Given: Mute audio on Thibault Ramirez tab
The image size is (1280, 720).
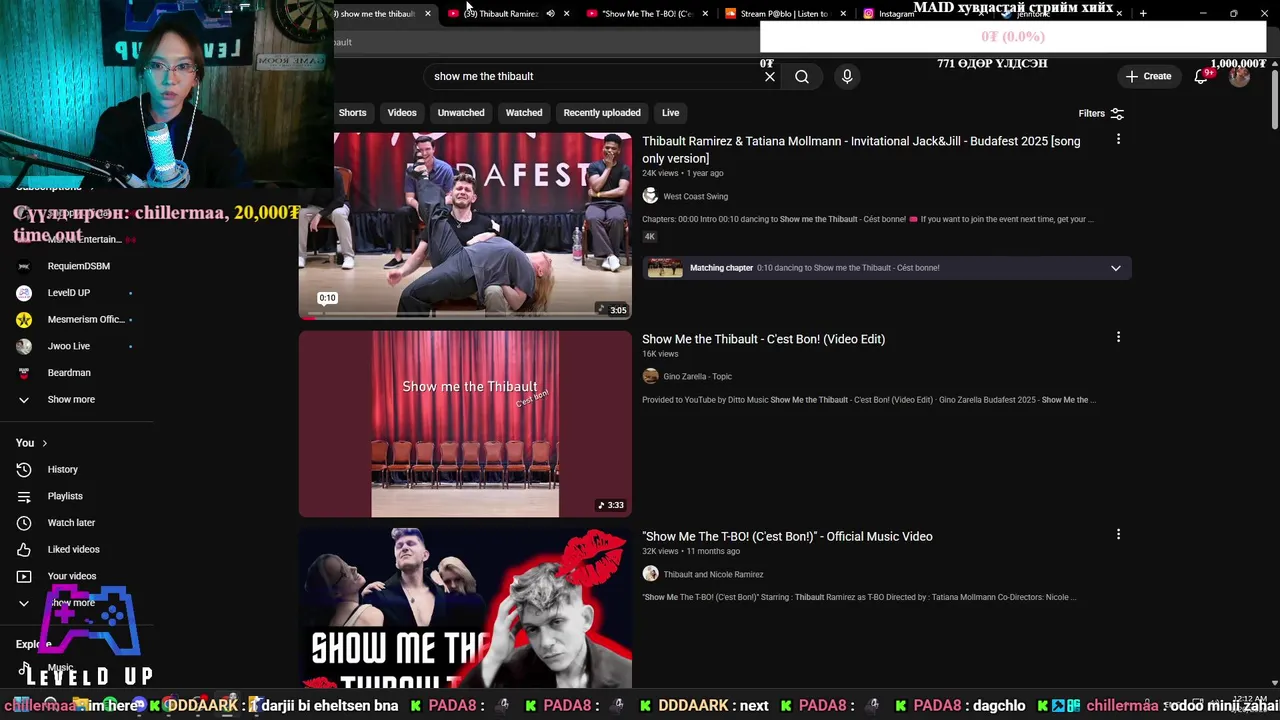Looking at the screenshot, I should tap(550, 14).
